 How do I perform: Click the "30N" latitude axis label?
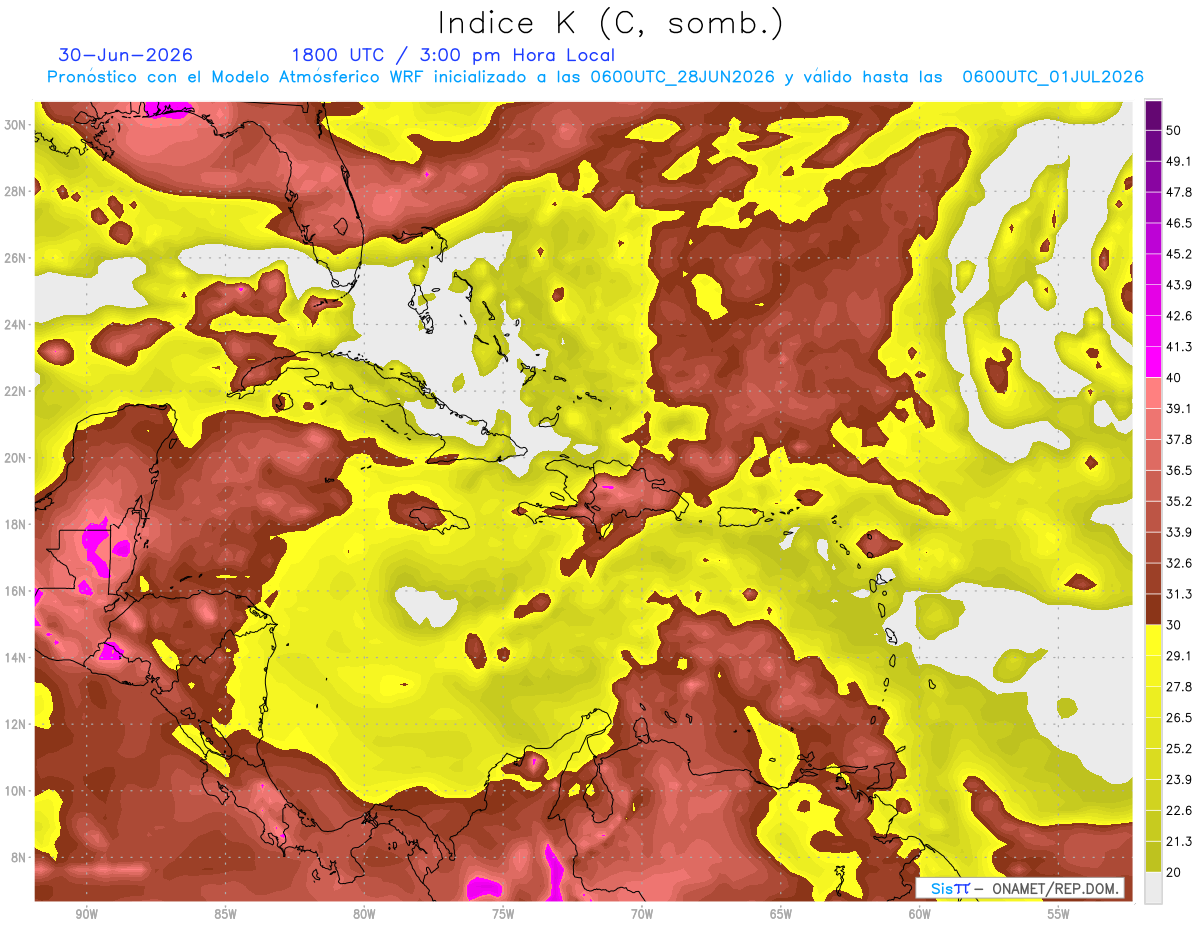tap(16, 125)
